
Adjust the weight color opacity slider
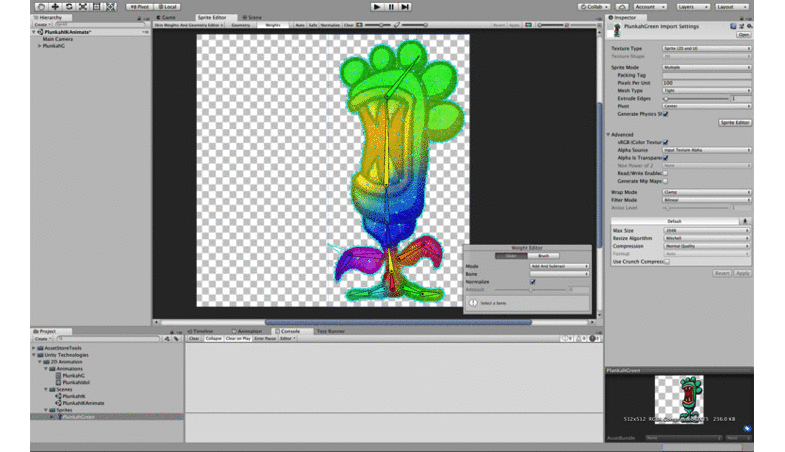[377, 25]
